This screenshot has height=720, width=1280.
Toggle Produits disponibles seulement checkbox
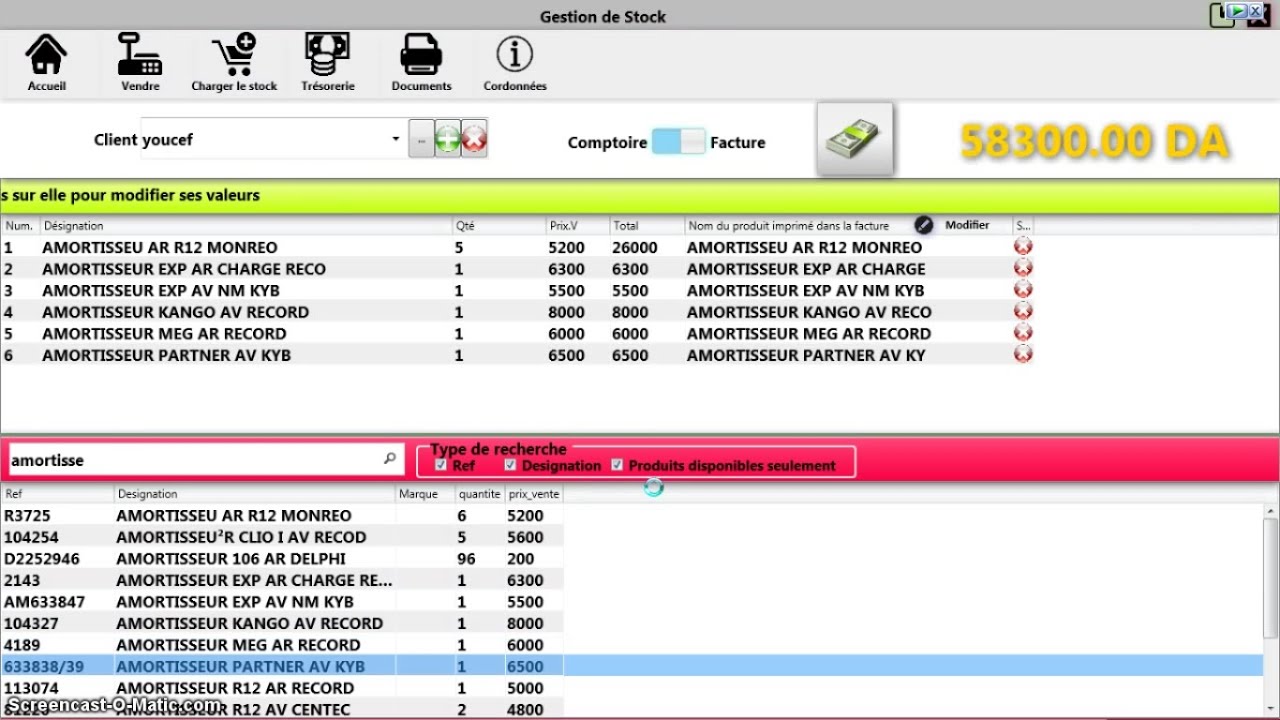(x=617, y=465)
